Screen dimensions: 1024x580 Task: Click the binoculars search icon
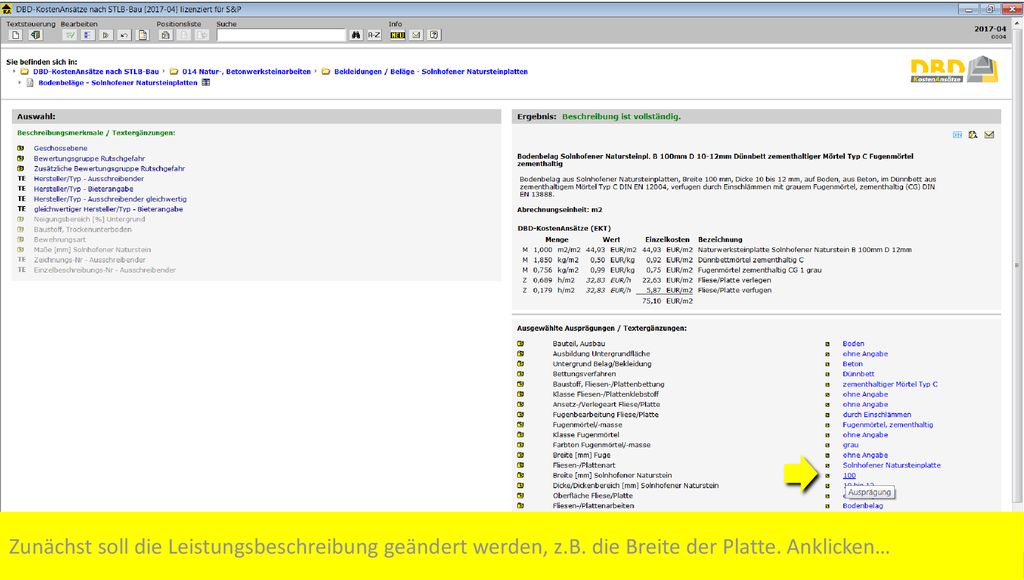click(356, 35)
